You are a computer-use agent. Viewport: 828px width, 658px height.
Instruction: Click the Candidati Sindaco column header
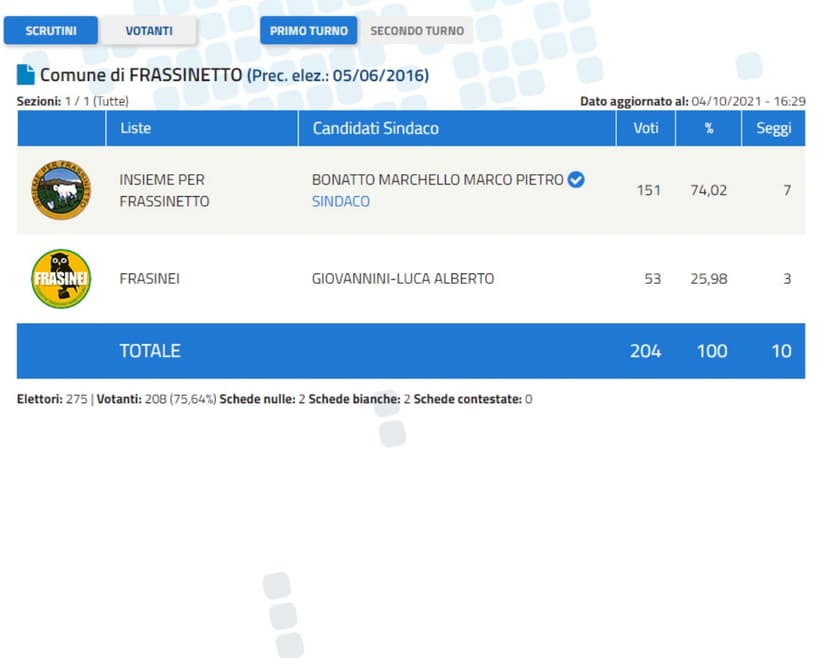(x=375, y=128)
